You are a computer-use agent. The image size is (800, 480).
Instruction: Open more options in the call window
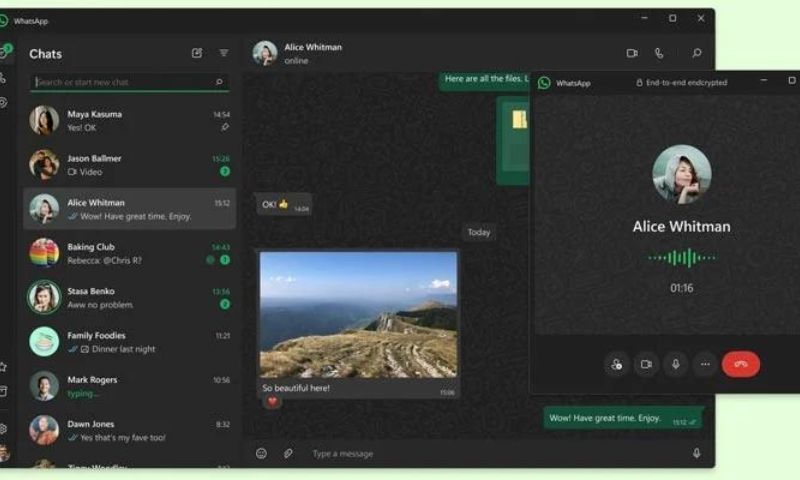coord(706,364)
